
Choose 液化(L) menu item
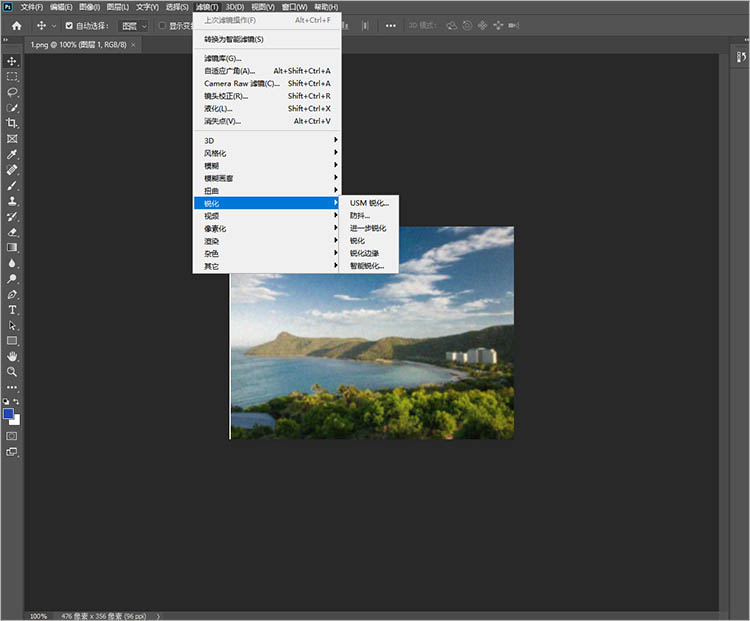tap(267, 109)
